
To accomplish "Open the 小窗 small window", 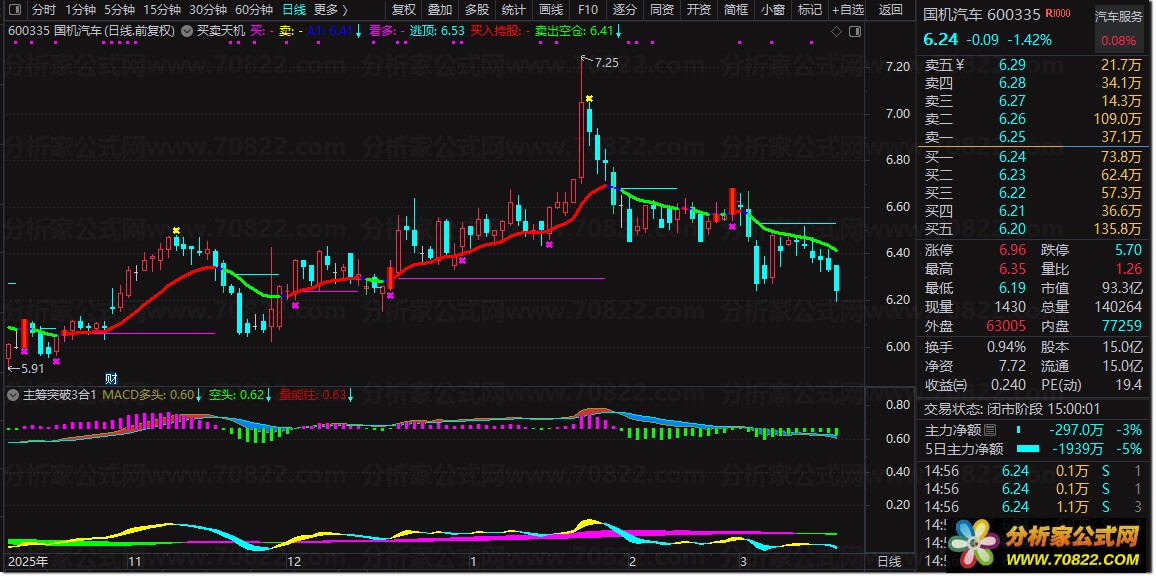I will [773, 10].
